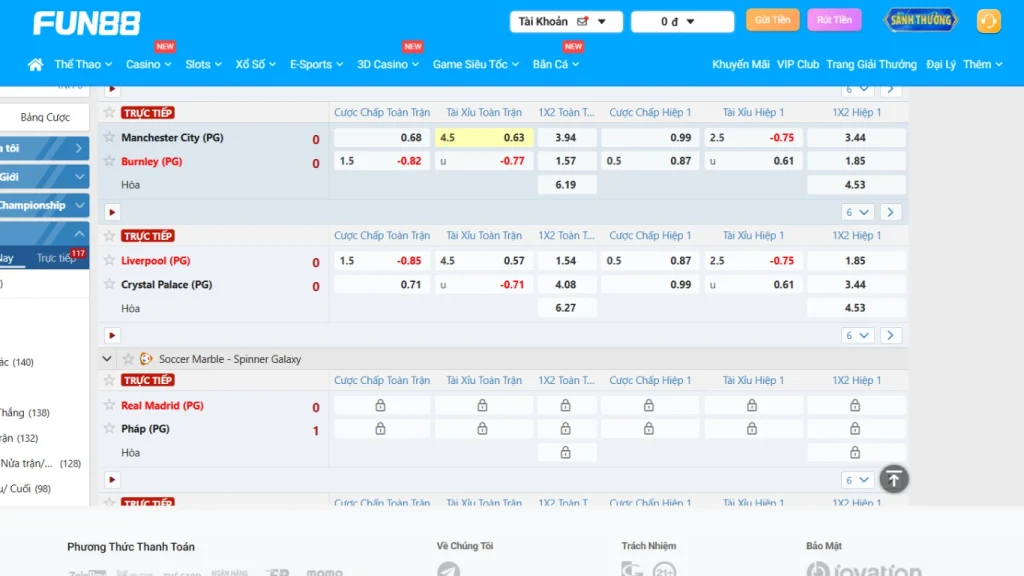Click the locked odds for Real Madrid
This screenshot has height=576, width=1024.
[x=380, y=405]
